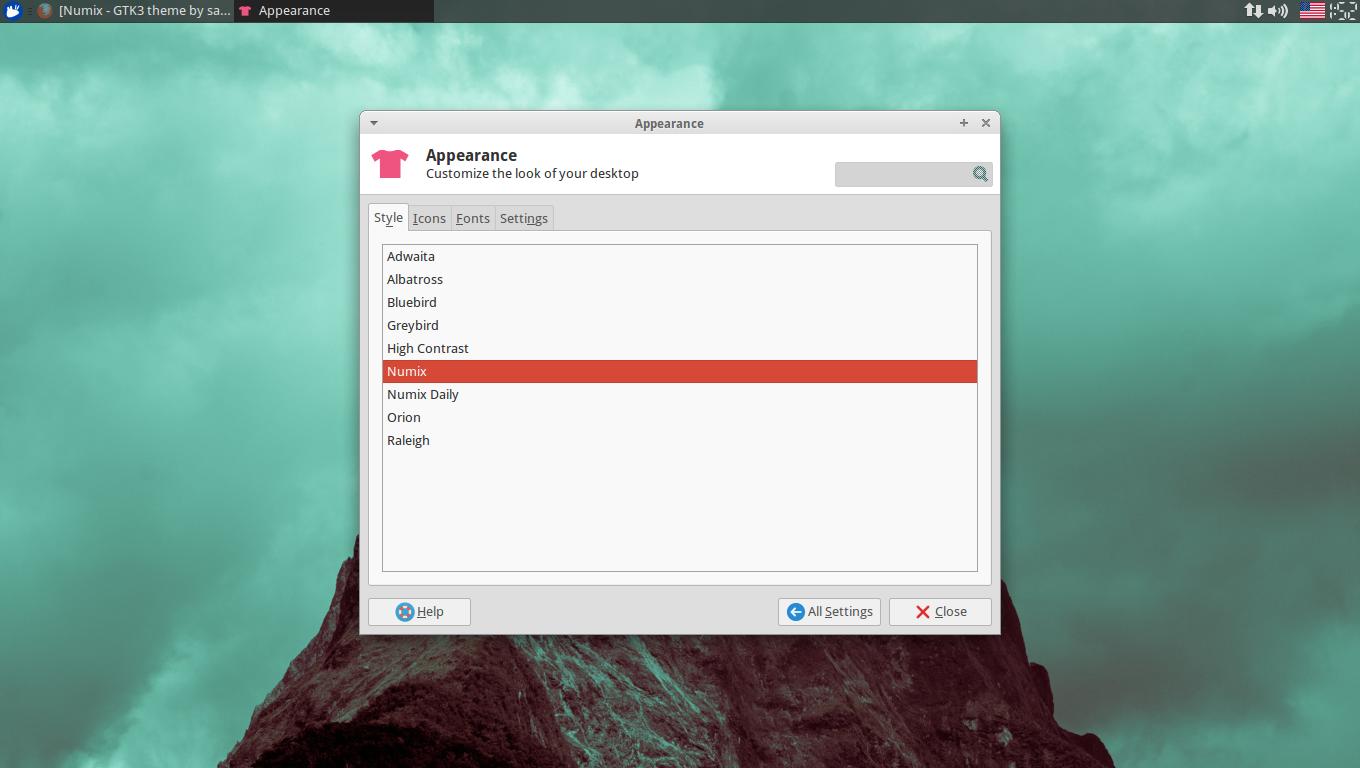This screenshot has width=1360, height=768.
Task: Click the Close button at the bottom
Action: pos(940,612)
